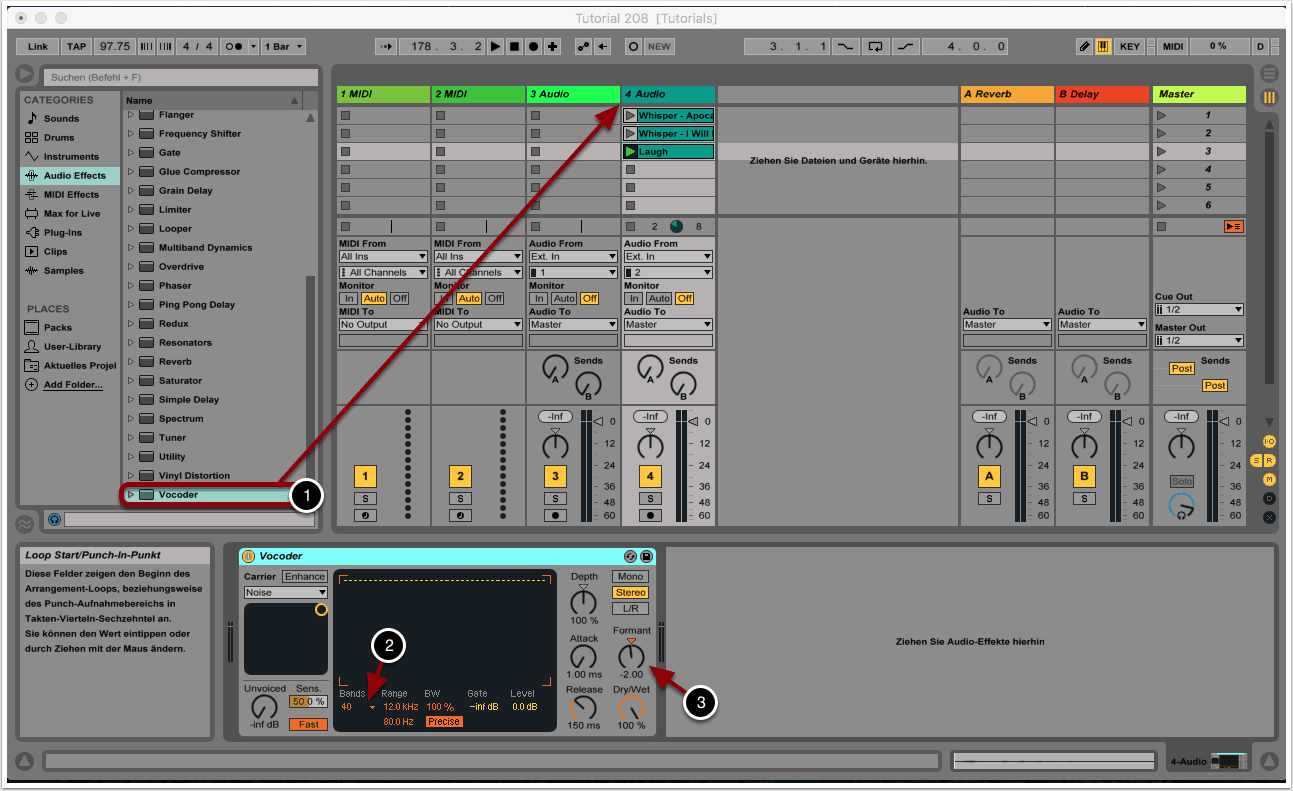The width and height of the screenshot is (1293, 791).
Task: Expand the Vocoder entry in browser list
Action: point(130,494)
